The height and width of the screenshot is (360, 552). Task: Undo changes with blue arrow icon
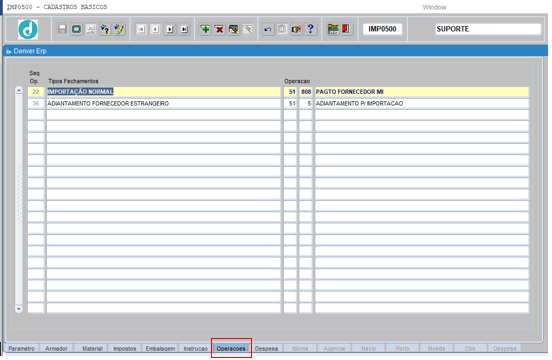point(268,29)
